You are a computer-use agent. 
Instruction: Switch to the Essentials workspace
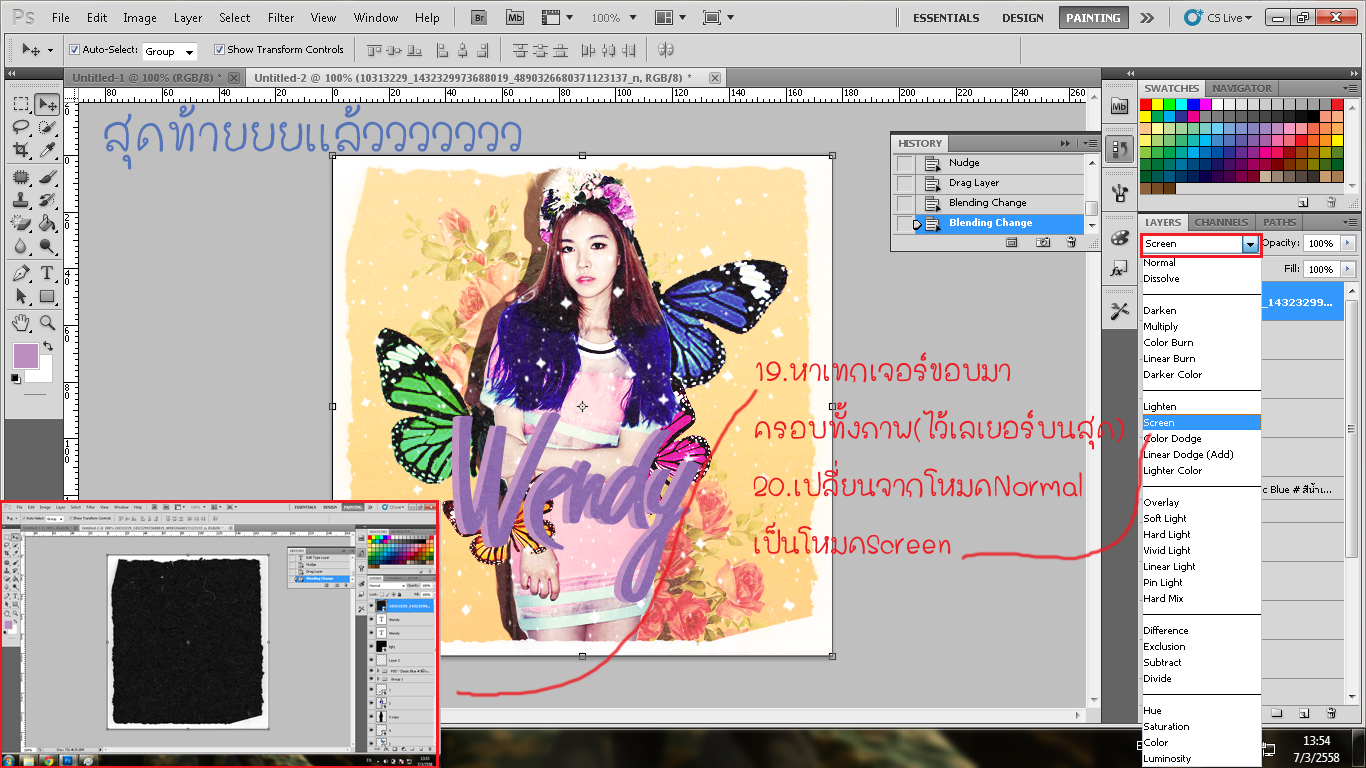coord(946,18)
